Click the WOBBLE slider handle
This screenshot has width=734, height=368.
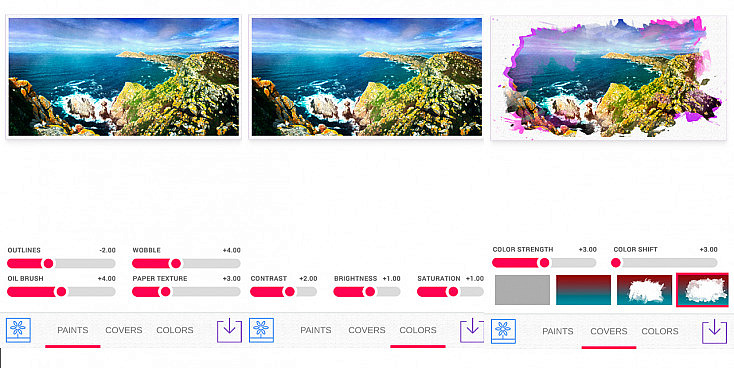176,264
